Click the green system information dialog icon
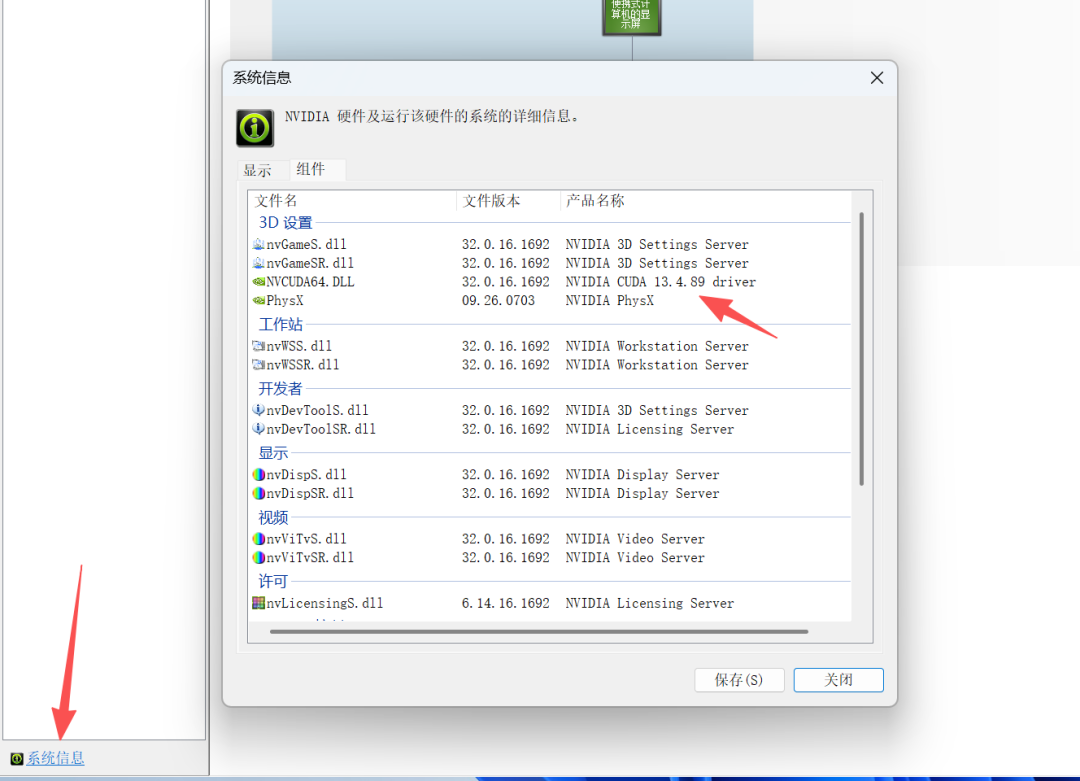The image size is (1080, 781). click(255, 128)
